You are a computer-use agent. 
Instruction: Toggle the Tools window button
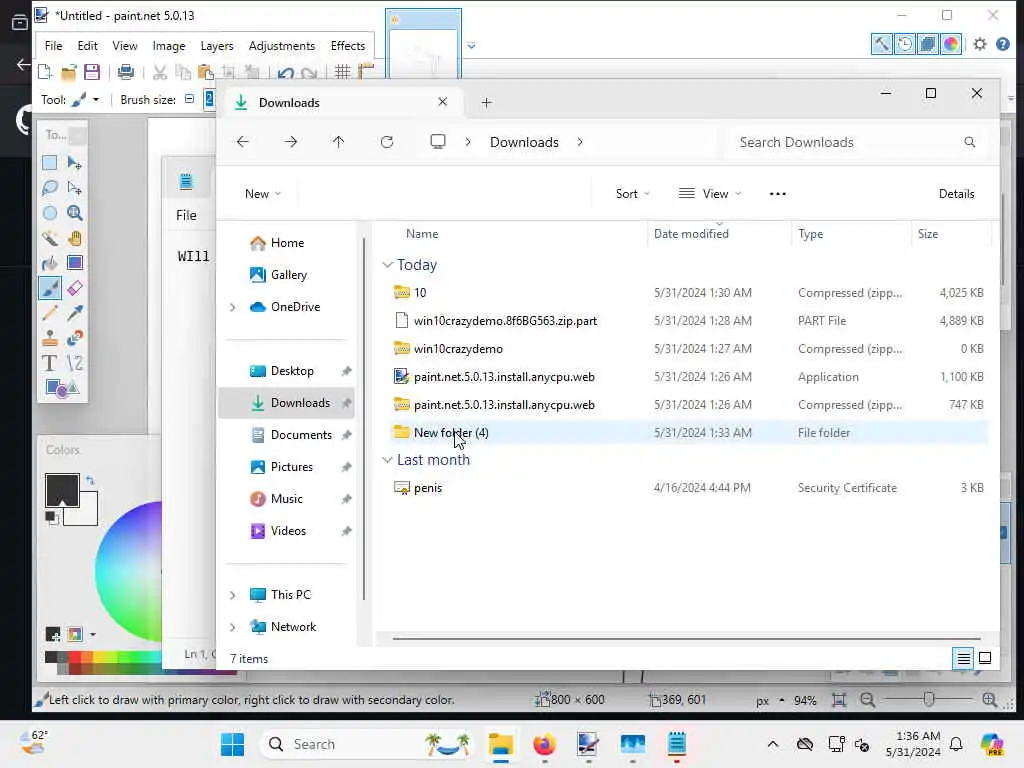882,44
